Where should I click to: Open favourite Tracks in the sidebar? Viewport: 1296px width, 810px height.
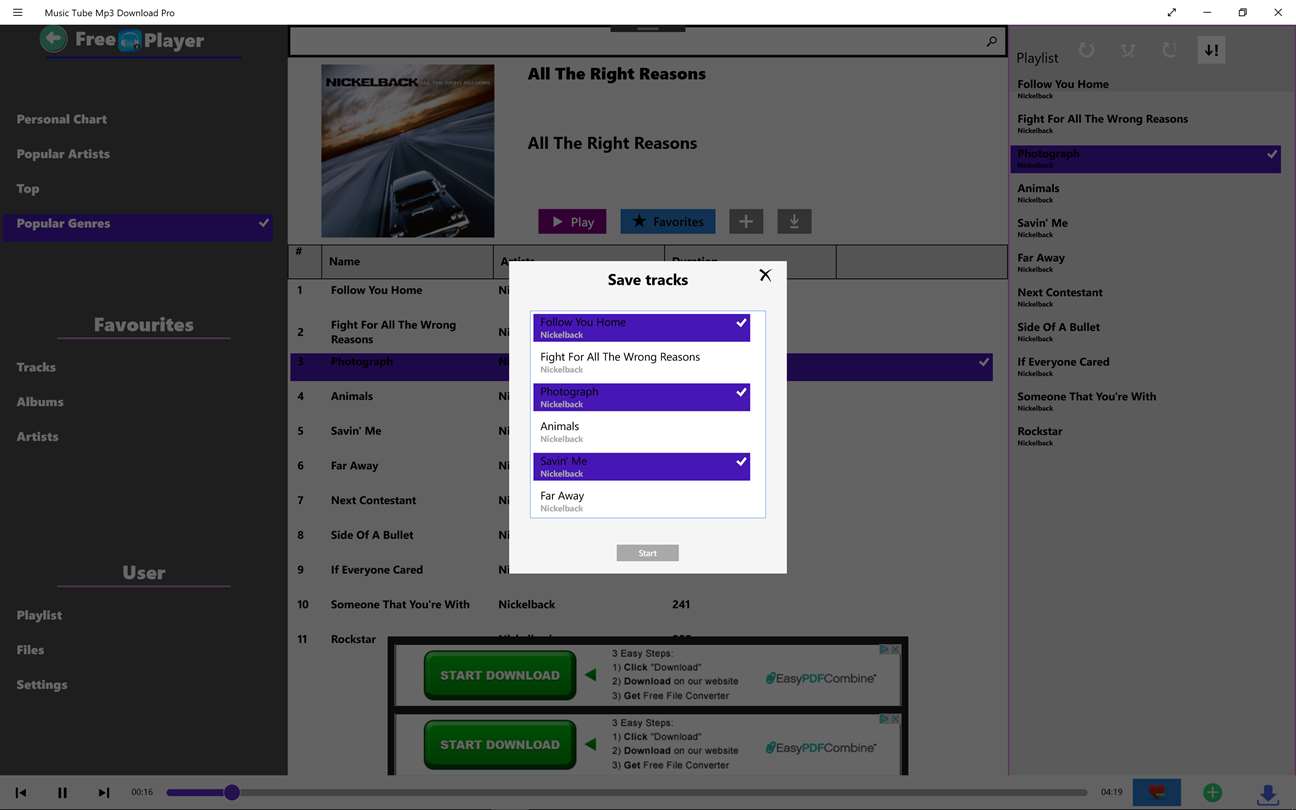pyautogui.click(x=36, y=367)
